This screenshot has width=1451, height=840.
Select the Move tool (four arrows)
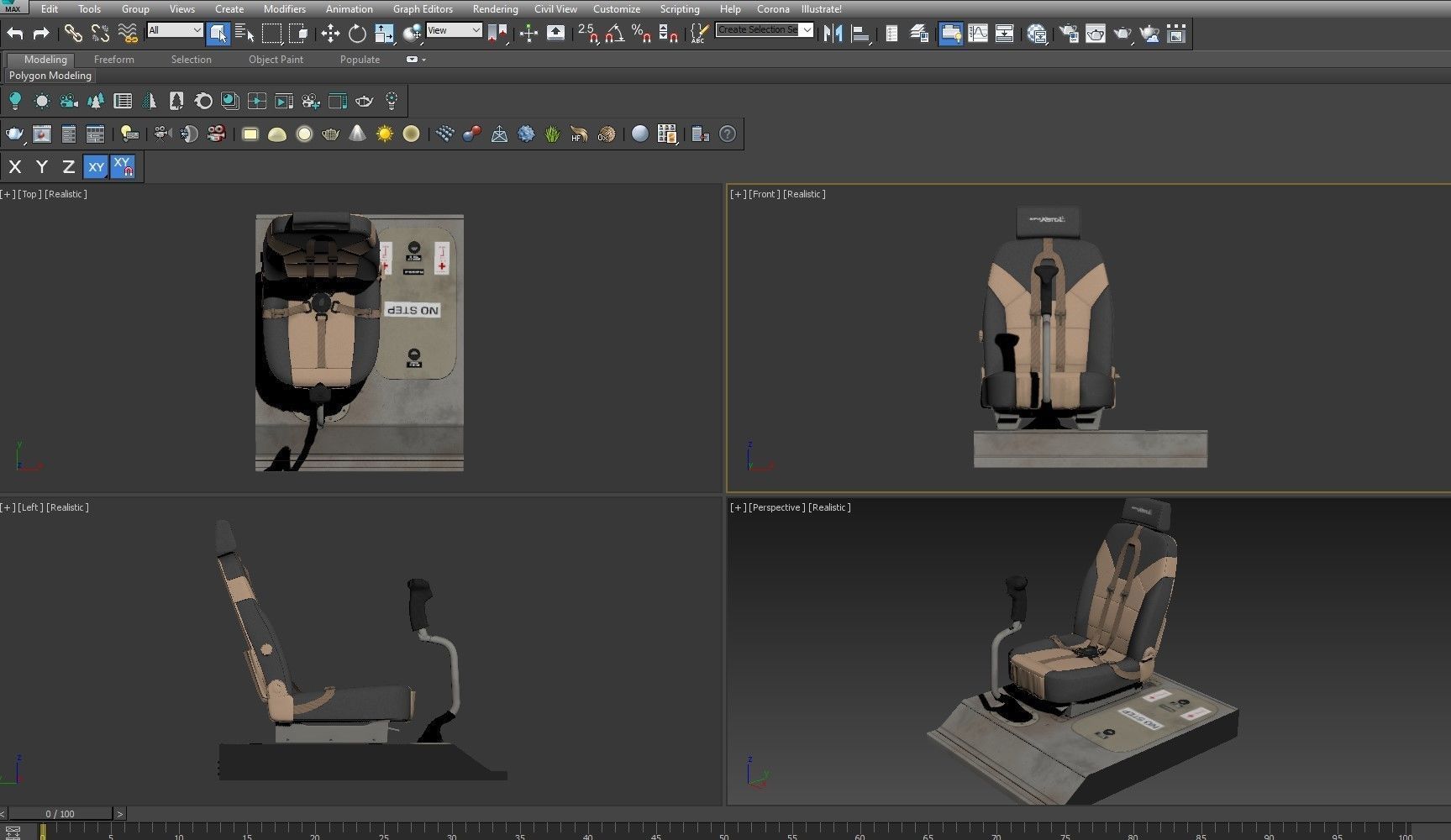pos(330,34)
